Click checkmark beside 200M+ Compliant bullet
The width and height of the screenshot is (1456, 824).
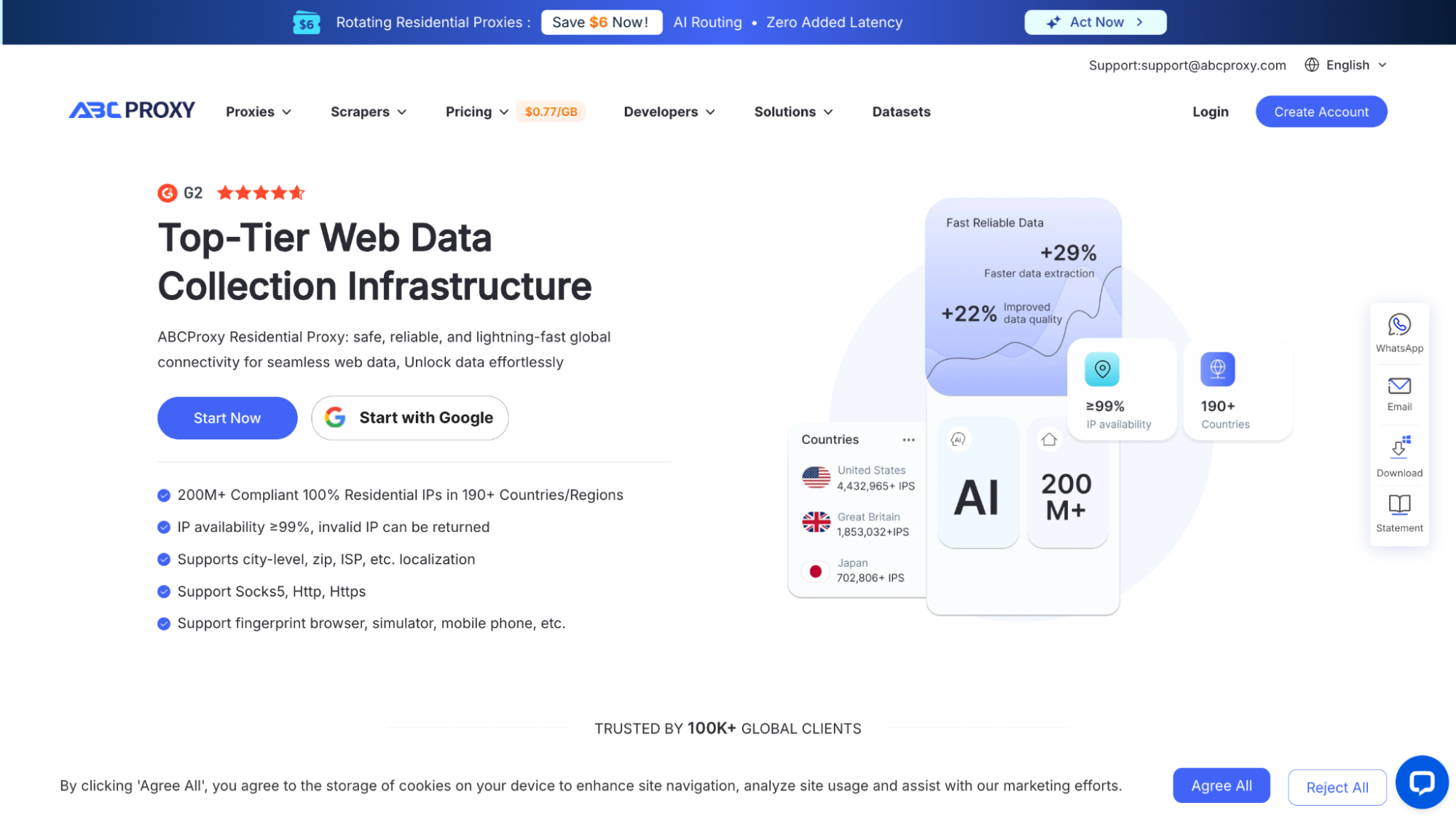pos(164,495)
